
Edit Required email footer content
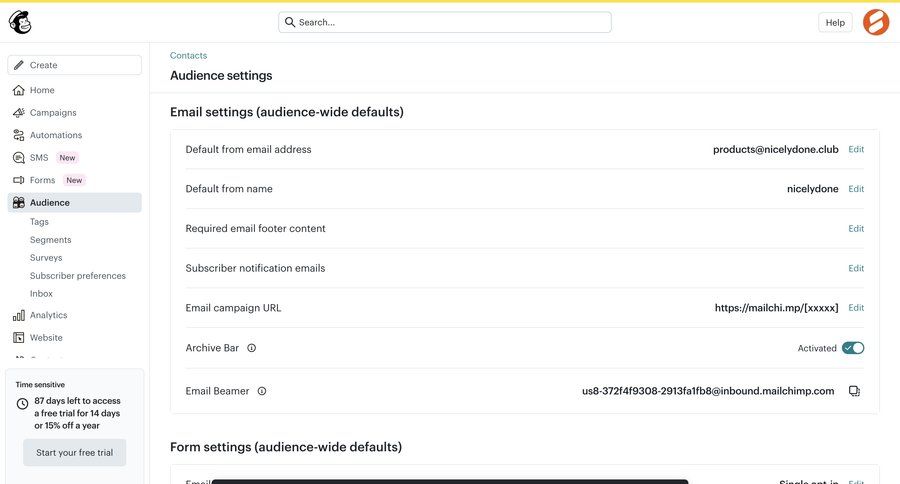(856, 229)
